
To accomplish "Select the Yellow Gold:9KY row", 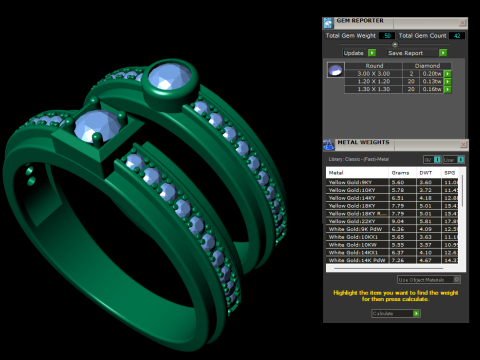I will 392,182.
